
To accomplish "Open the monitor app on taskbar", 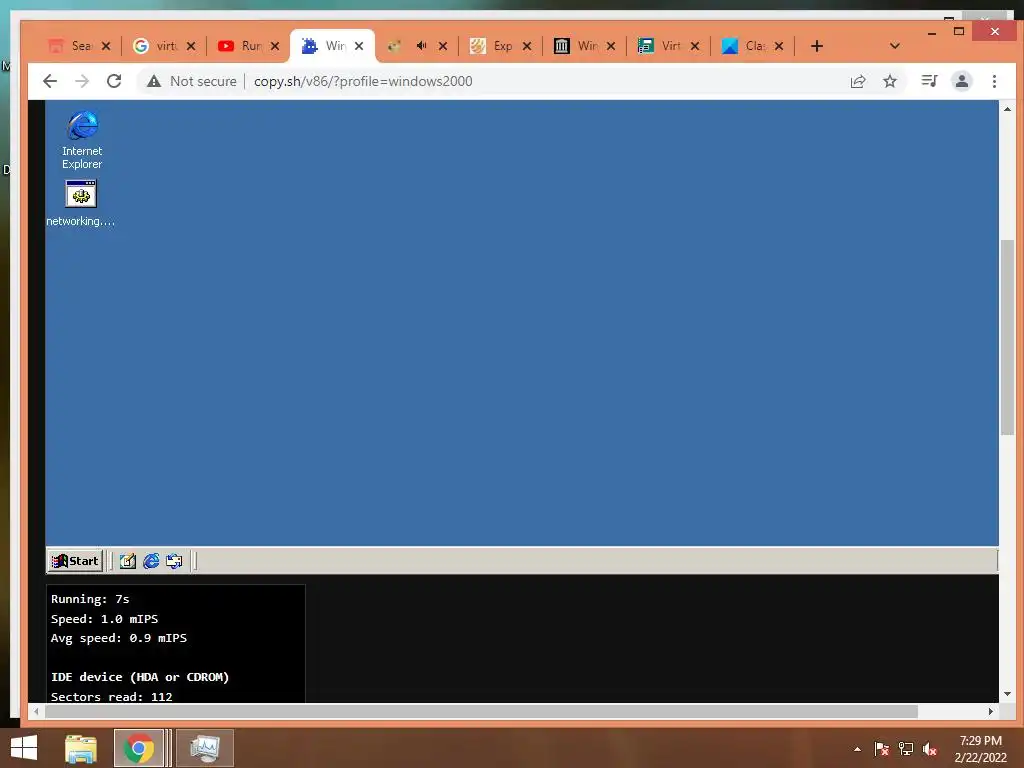I will pos(204,748).
